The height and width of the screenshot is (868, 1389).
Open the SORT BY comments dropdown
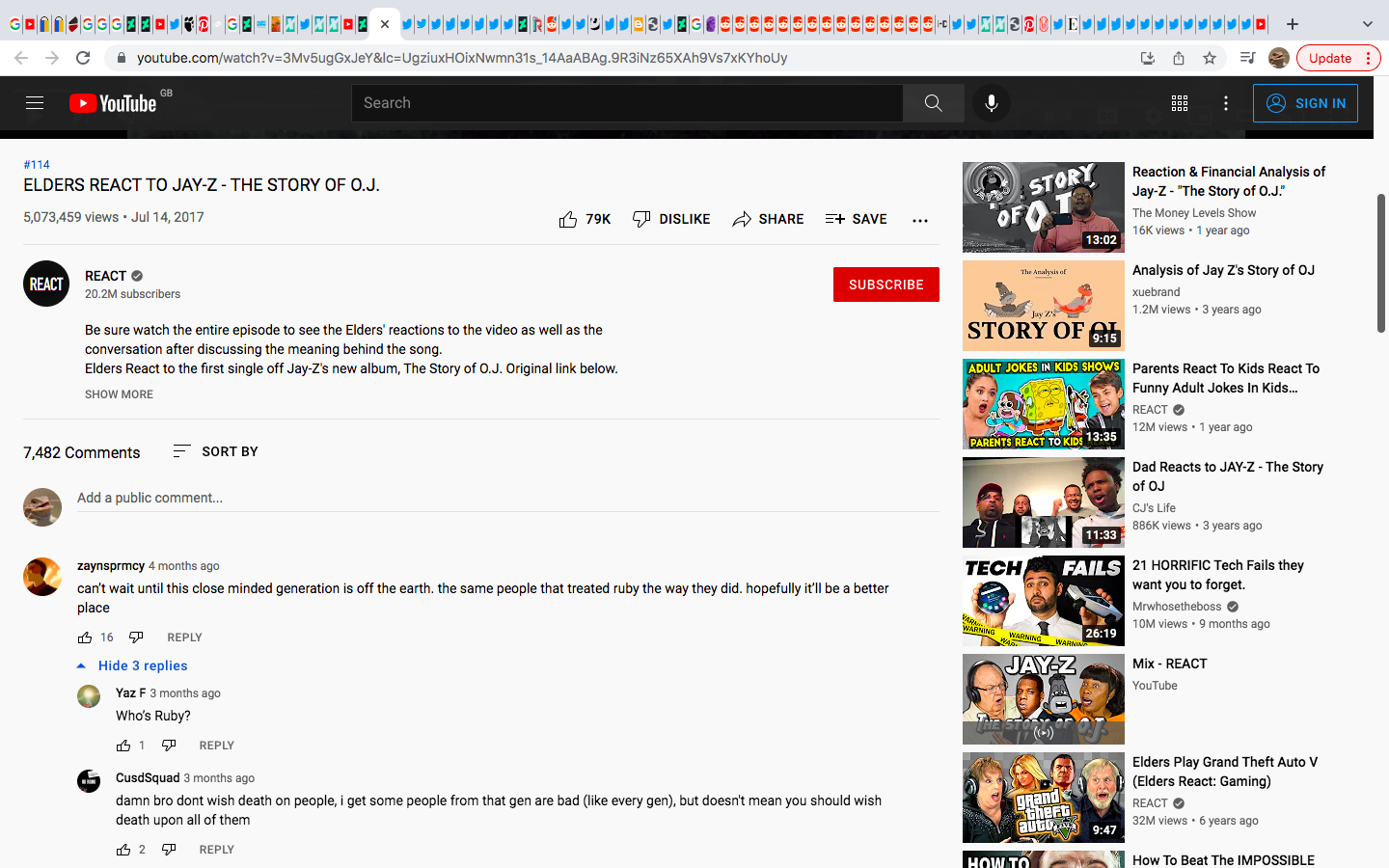coord(215,451)
